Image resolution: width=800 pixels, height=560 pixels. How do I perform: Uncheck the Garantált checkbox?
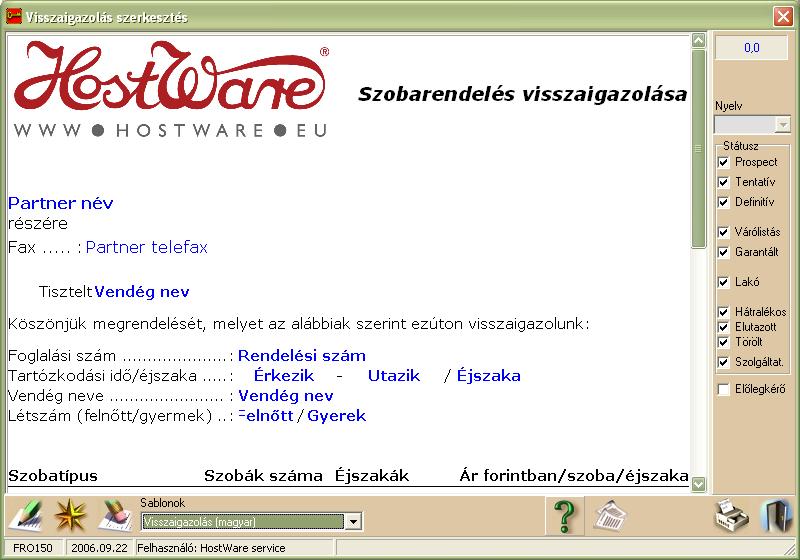click(x=723, y=252)
